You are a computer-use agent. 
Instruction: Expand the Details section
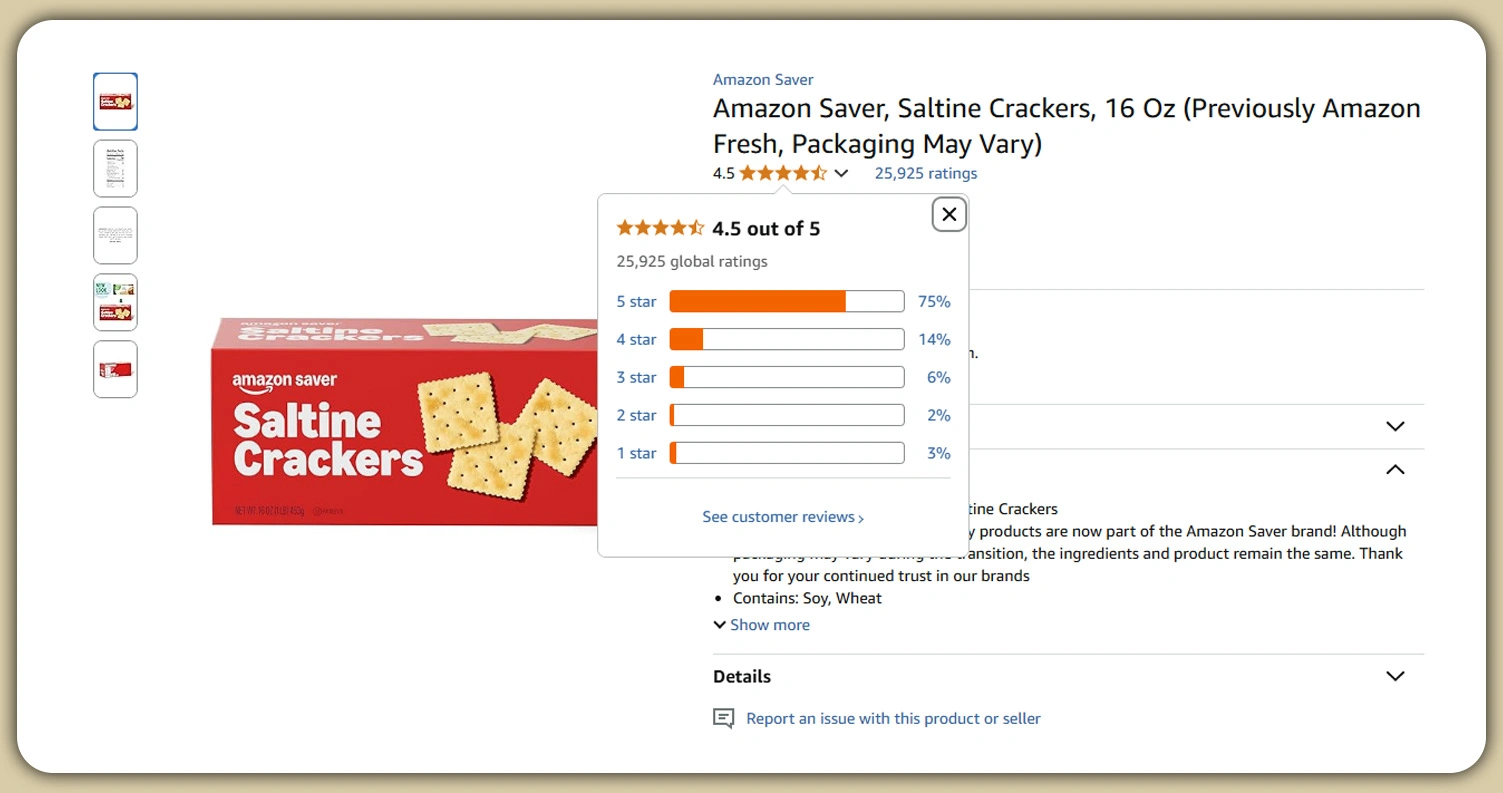1396,676
